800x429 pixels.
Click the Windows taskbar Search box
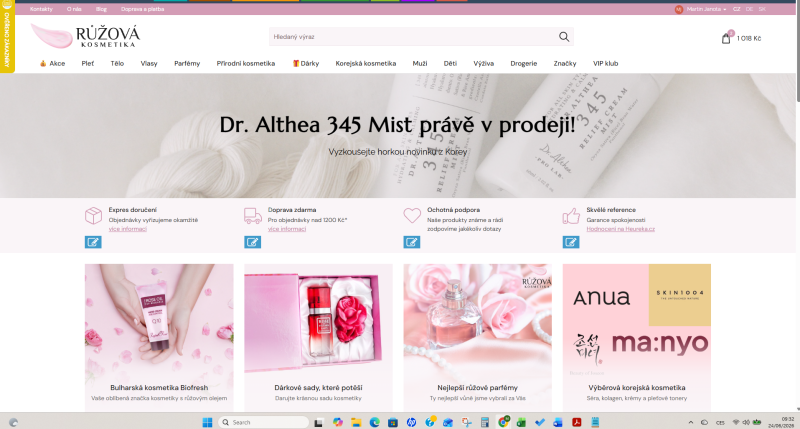[263, 422]
